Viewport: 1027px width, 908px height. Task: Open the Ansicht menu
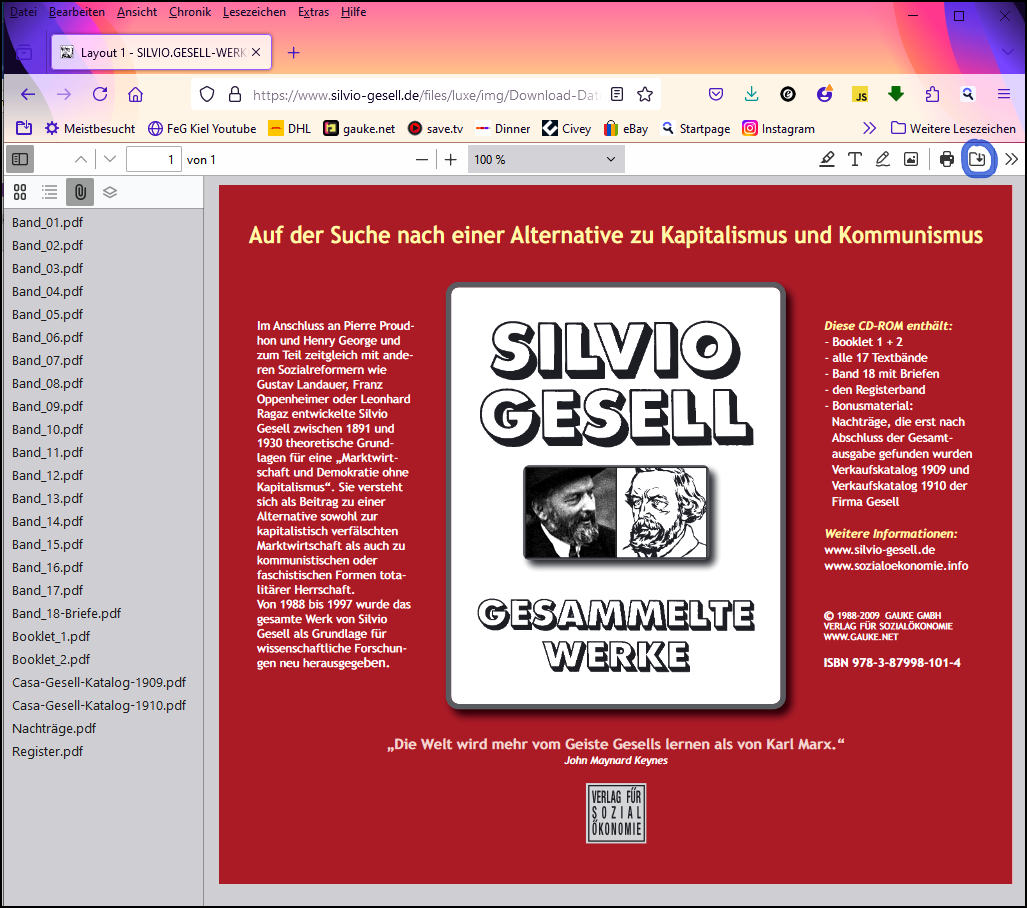(x=137, y=12)
